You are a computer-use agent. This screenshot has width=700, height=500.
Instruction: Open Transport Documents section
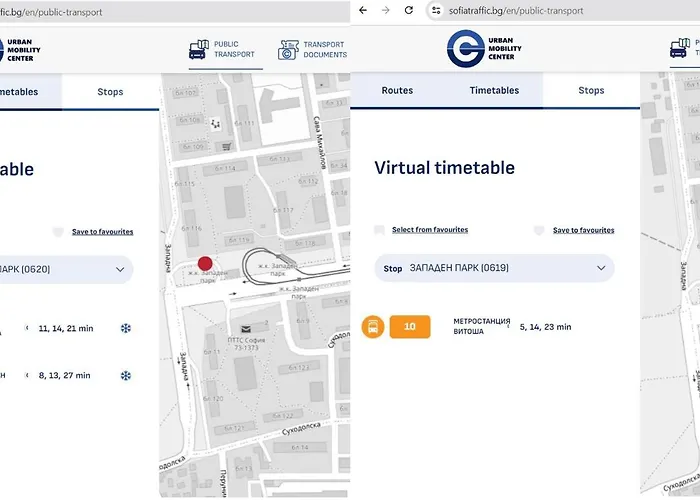point(313,49)
